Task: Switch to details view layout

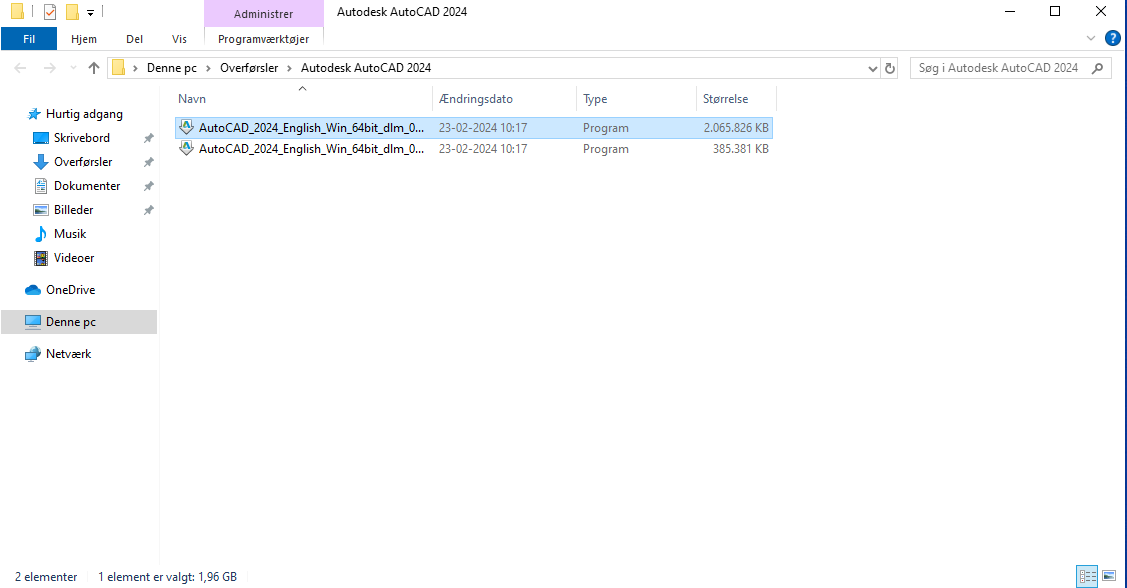Action: (1087, 576)
